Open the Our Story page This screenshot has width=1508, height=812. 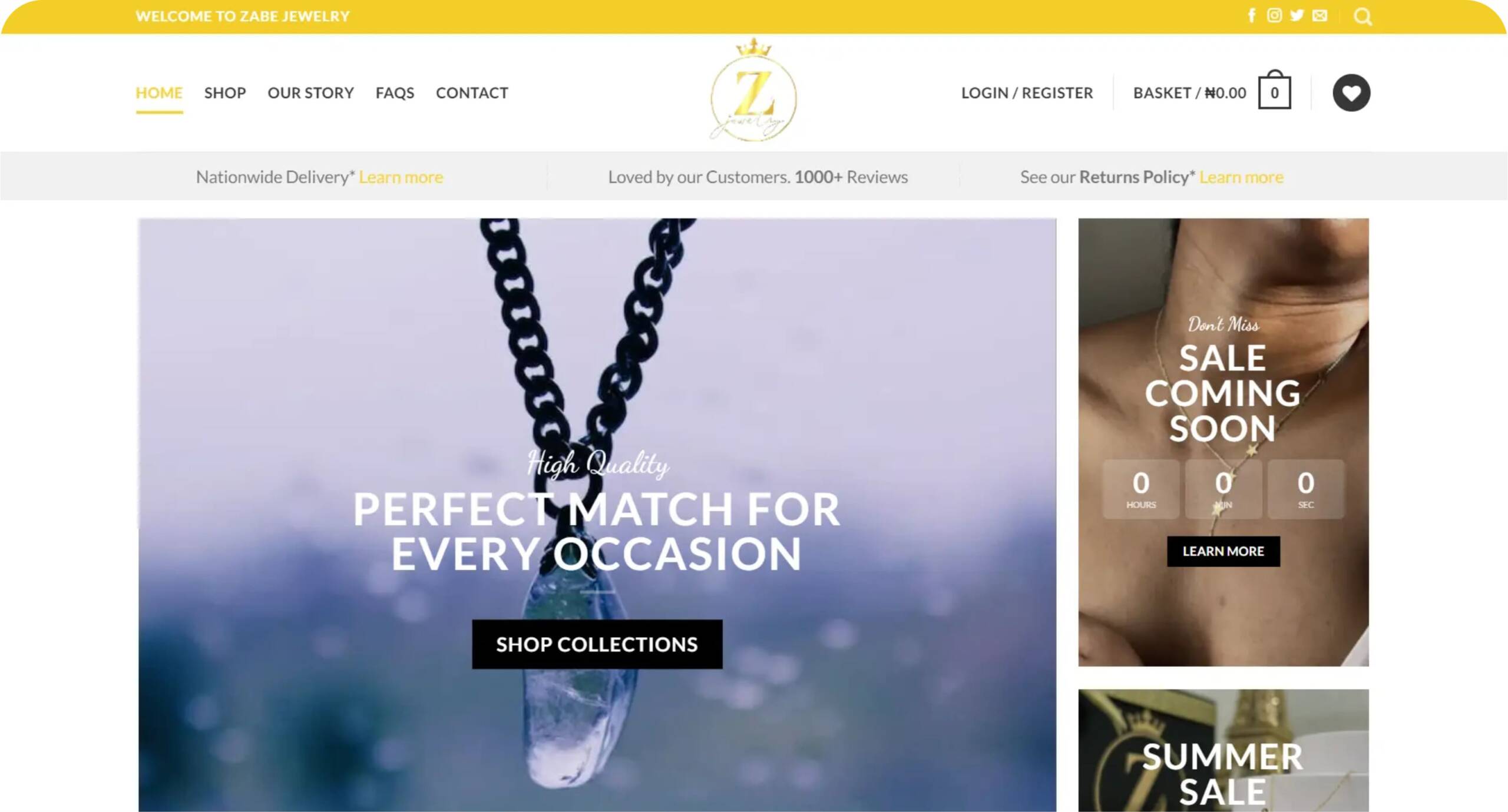[x=311, y=93]
